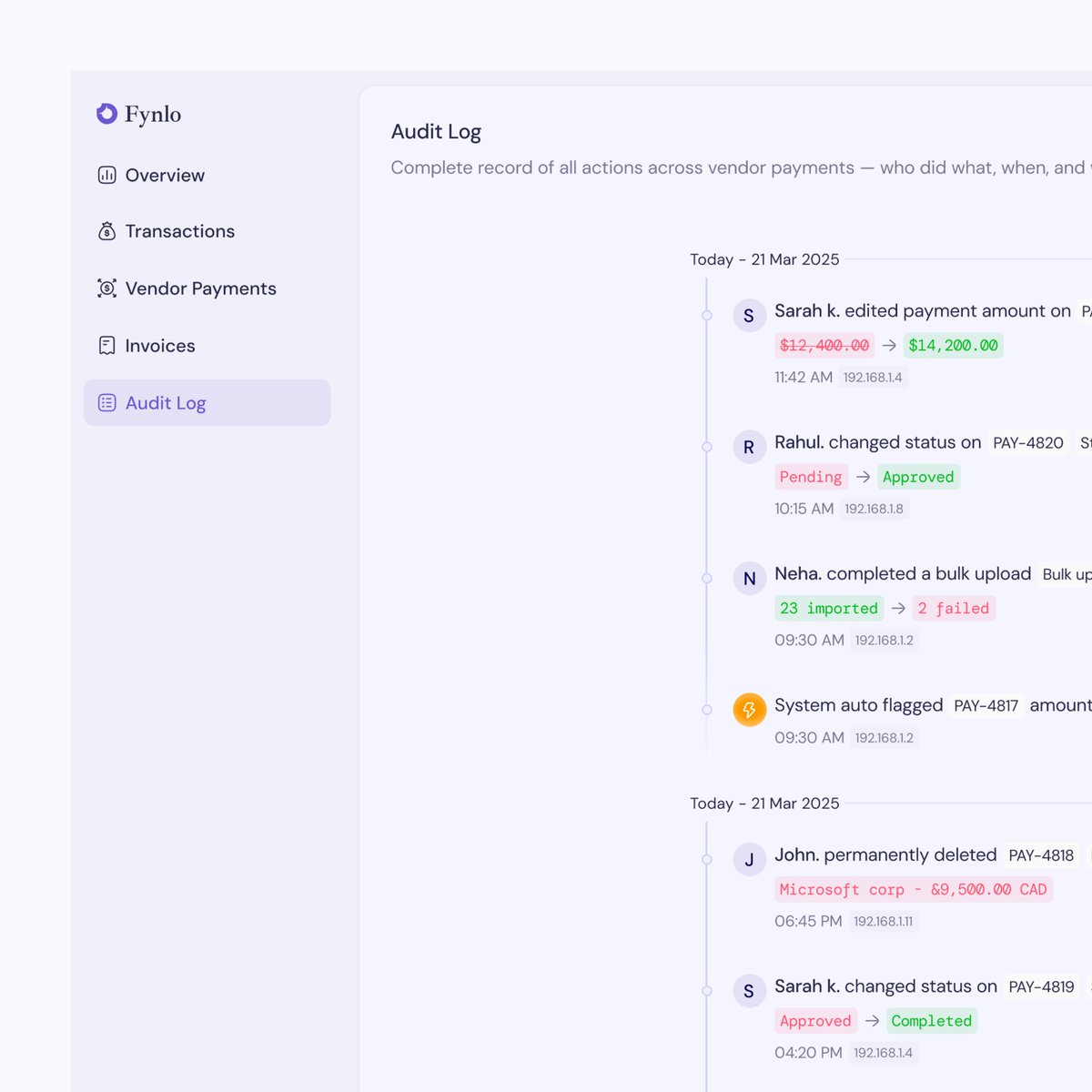Click the Vendor Payments scan-dollar icon

point(106,288)
